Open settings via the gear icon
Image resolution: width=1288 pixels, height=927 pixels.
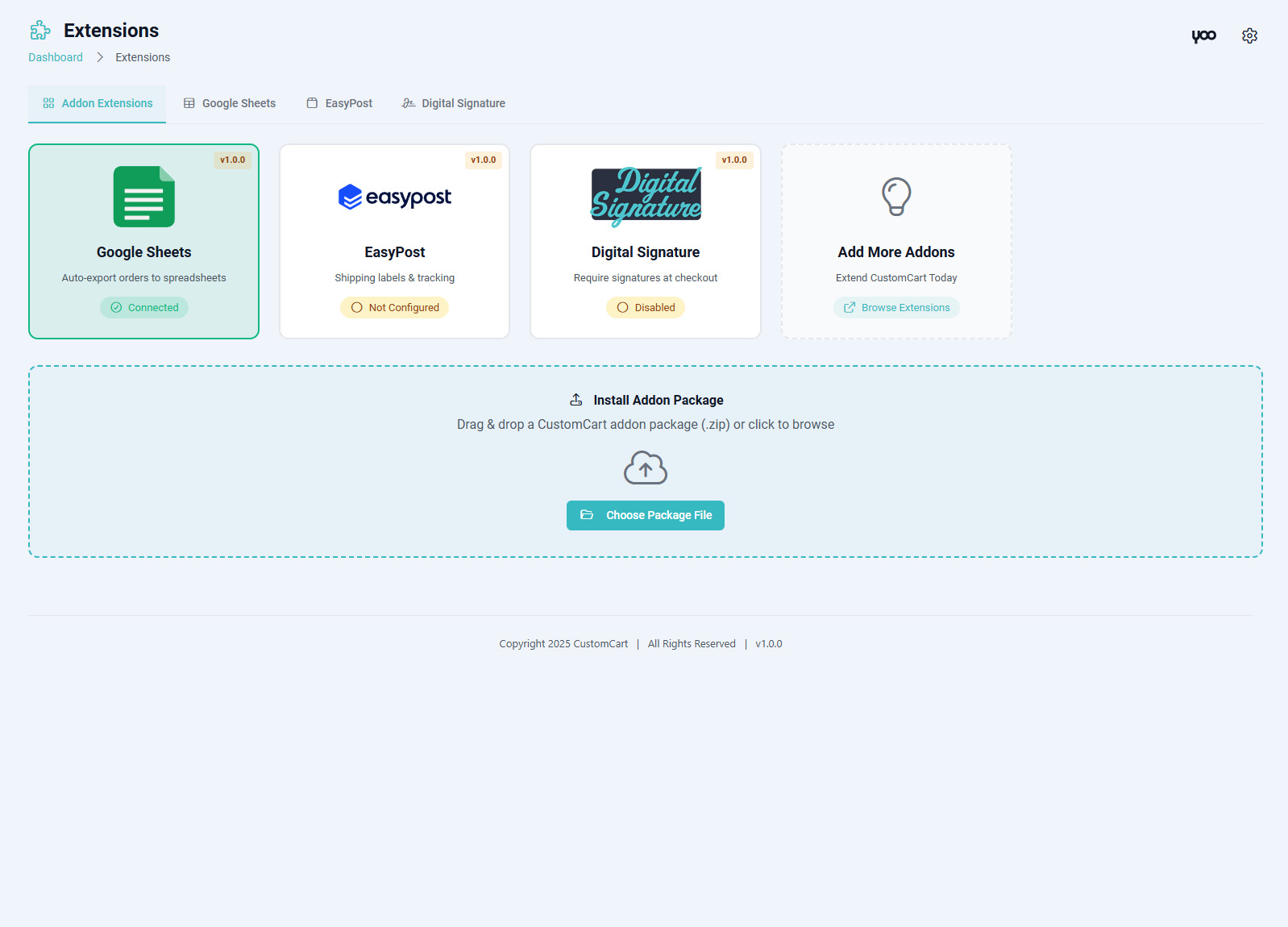pos(1249,35)
